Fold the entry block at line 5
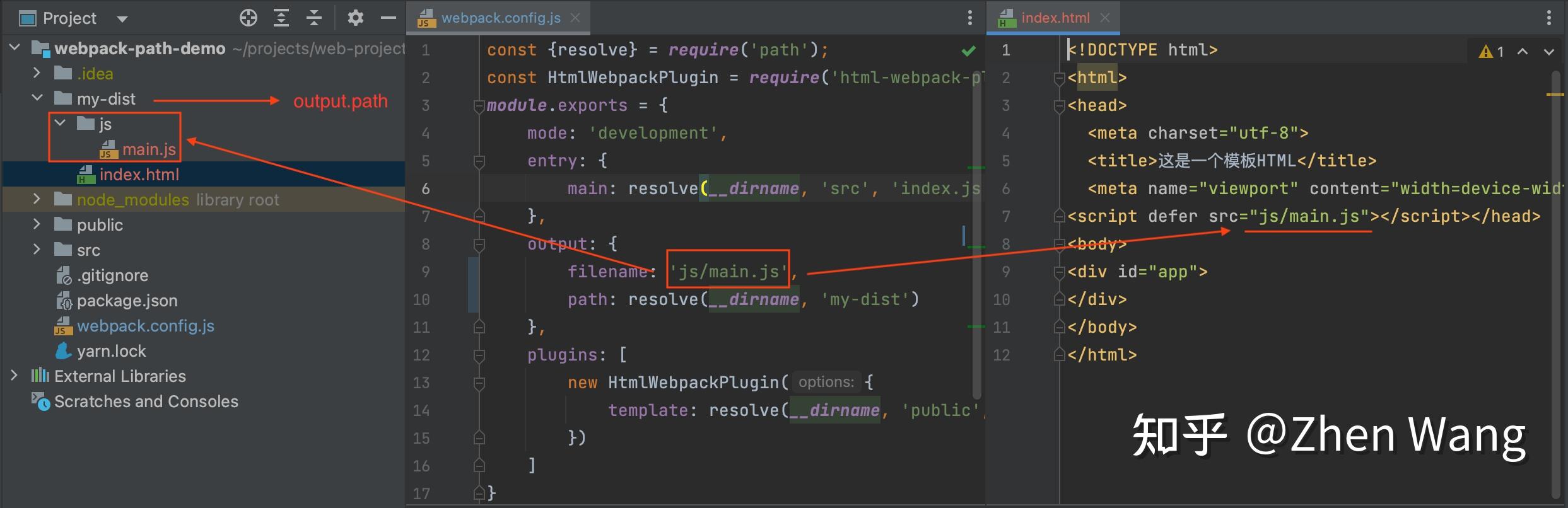 pyautogui.click(x=479, y=161)
